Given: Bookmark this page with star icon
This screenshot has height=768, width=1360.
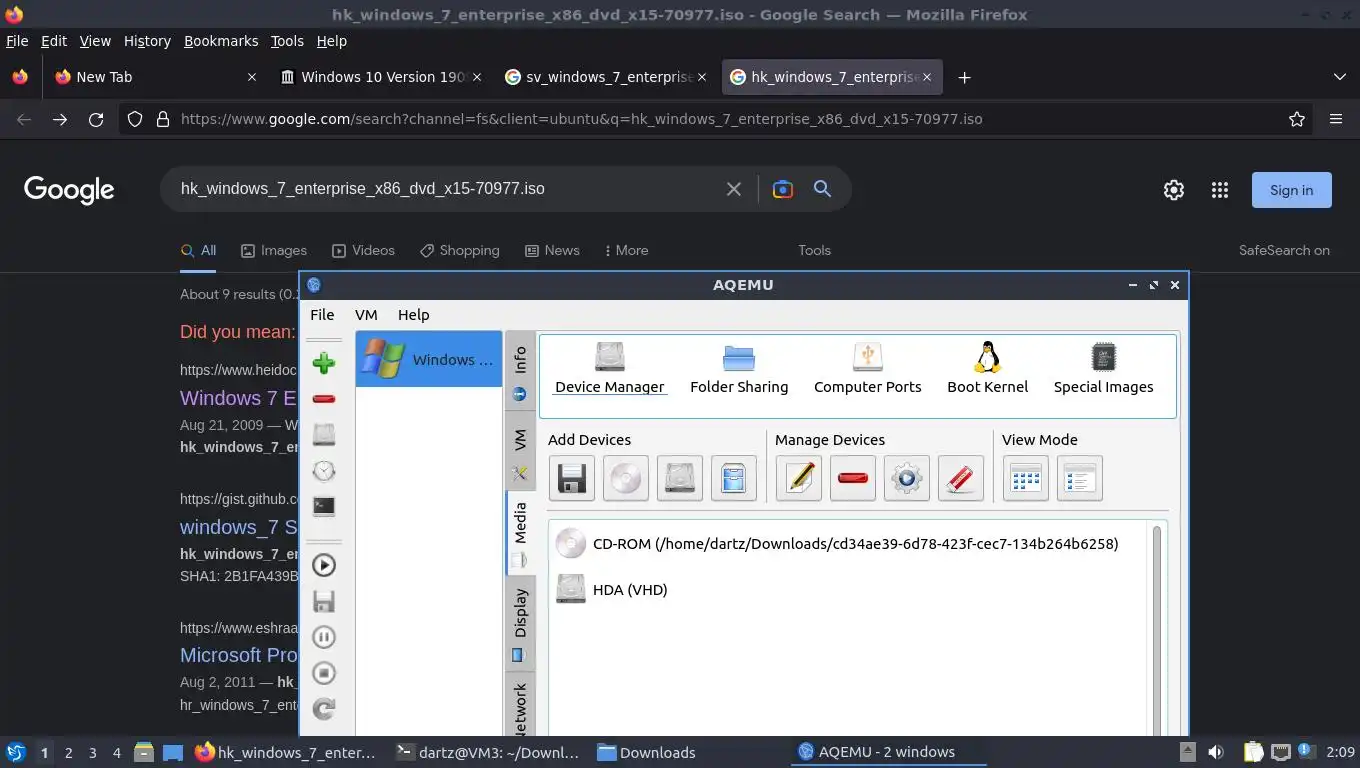Looking at the screenshot, I should click(x=1297, y=119).
